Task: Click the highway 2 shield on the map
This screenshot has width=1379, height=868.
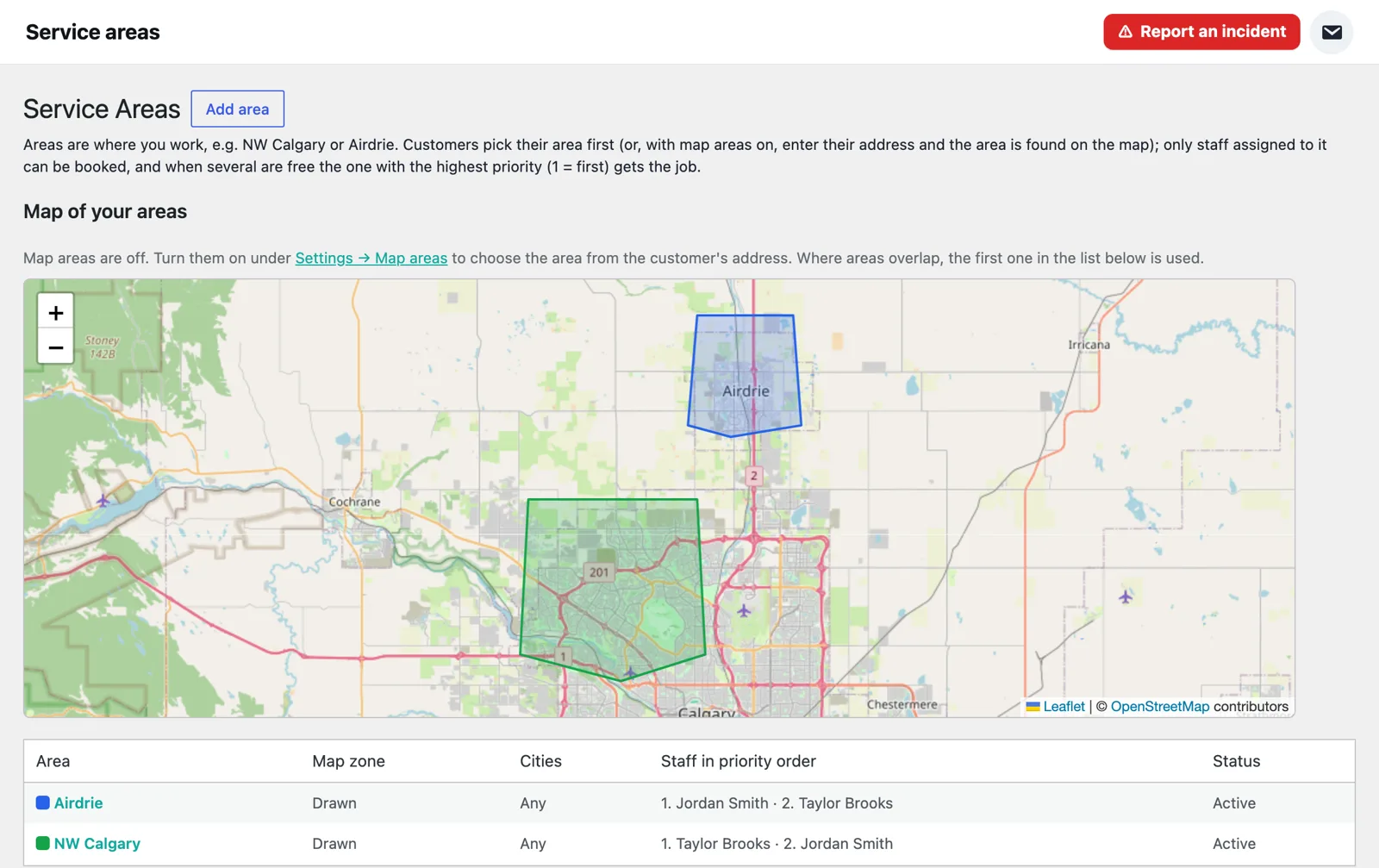Action: click(753, 475)
